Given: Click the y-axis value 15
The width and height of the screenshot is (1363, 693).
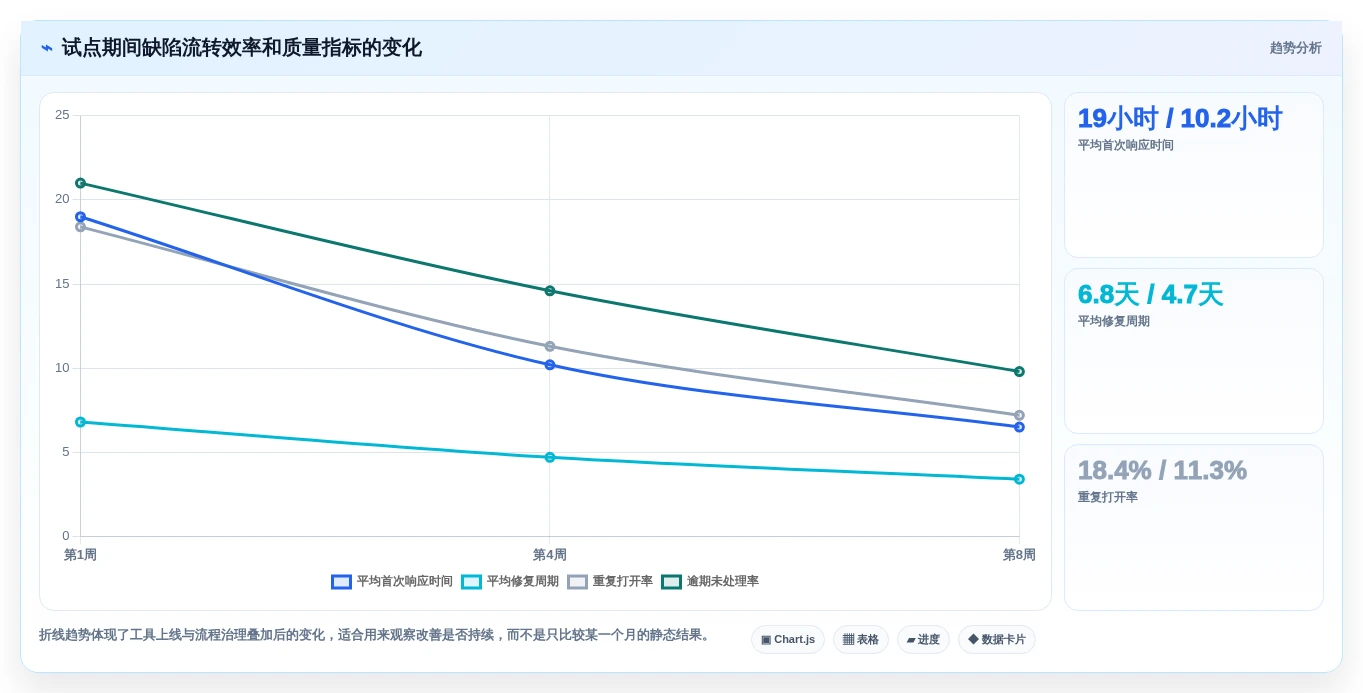Looking at the screenshot, I should 62,284.
